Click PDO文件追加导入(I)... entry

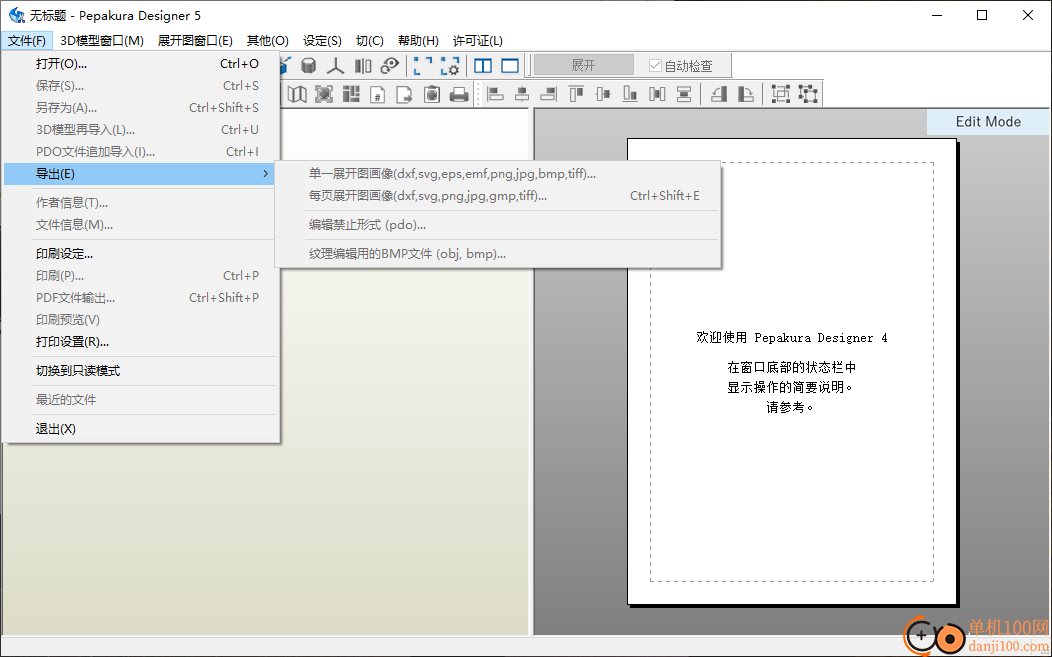point(140,152)
